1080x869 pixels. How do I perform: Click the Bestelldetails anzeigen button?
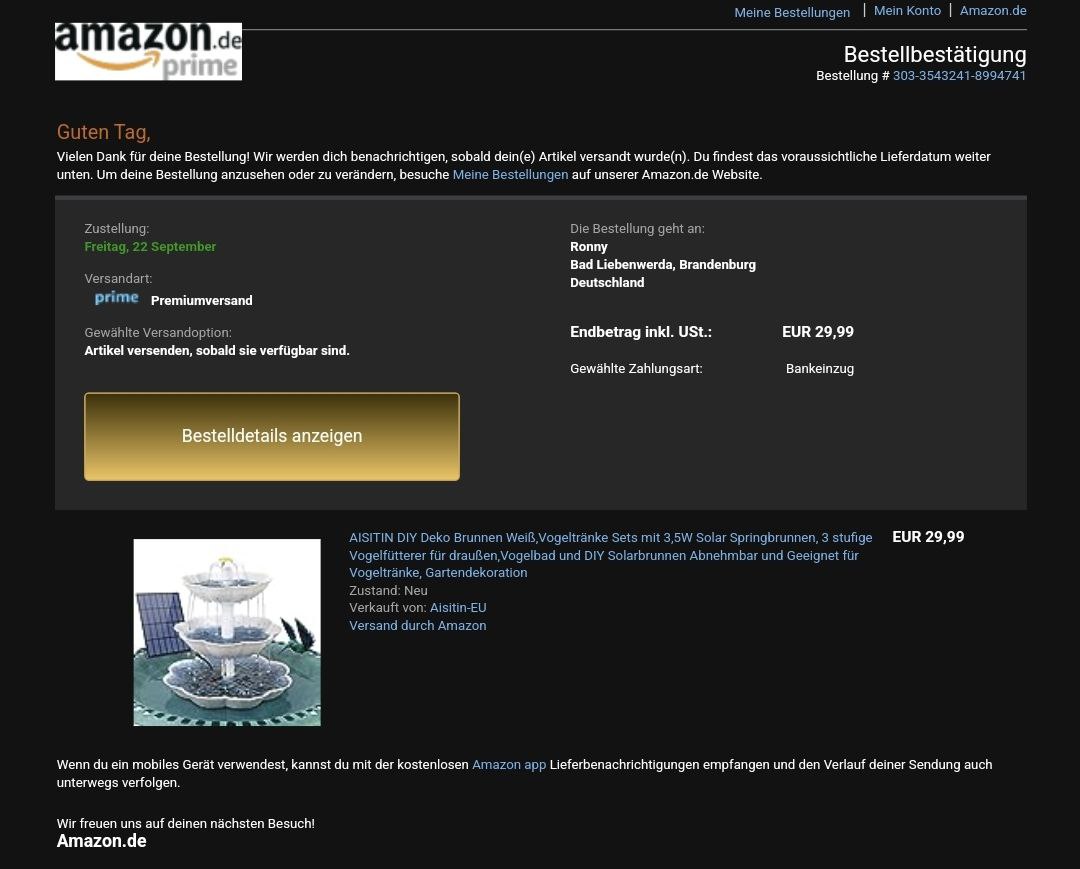click(x=272, y=437)
